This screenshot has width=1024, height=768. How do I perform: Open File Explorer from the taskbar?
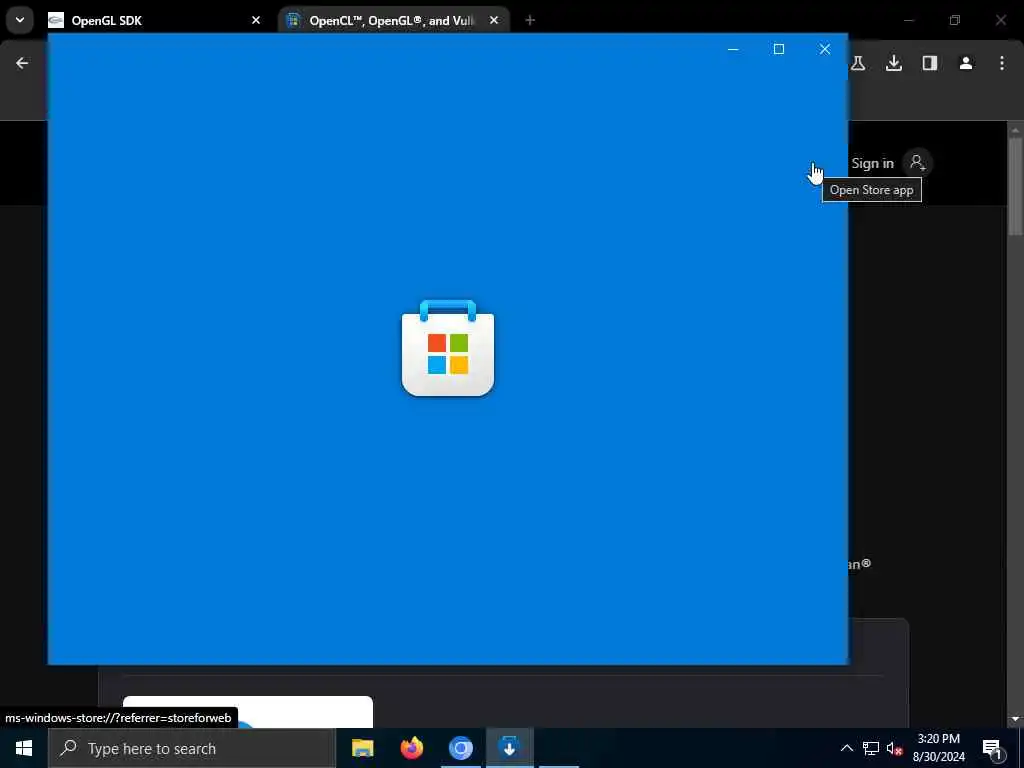[x=362, y=748]
